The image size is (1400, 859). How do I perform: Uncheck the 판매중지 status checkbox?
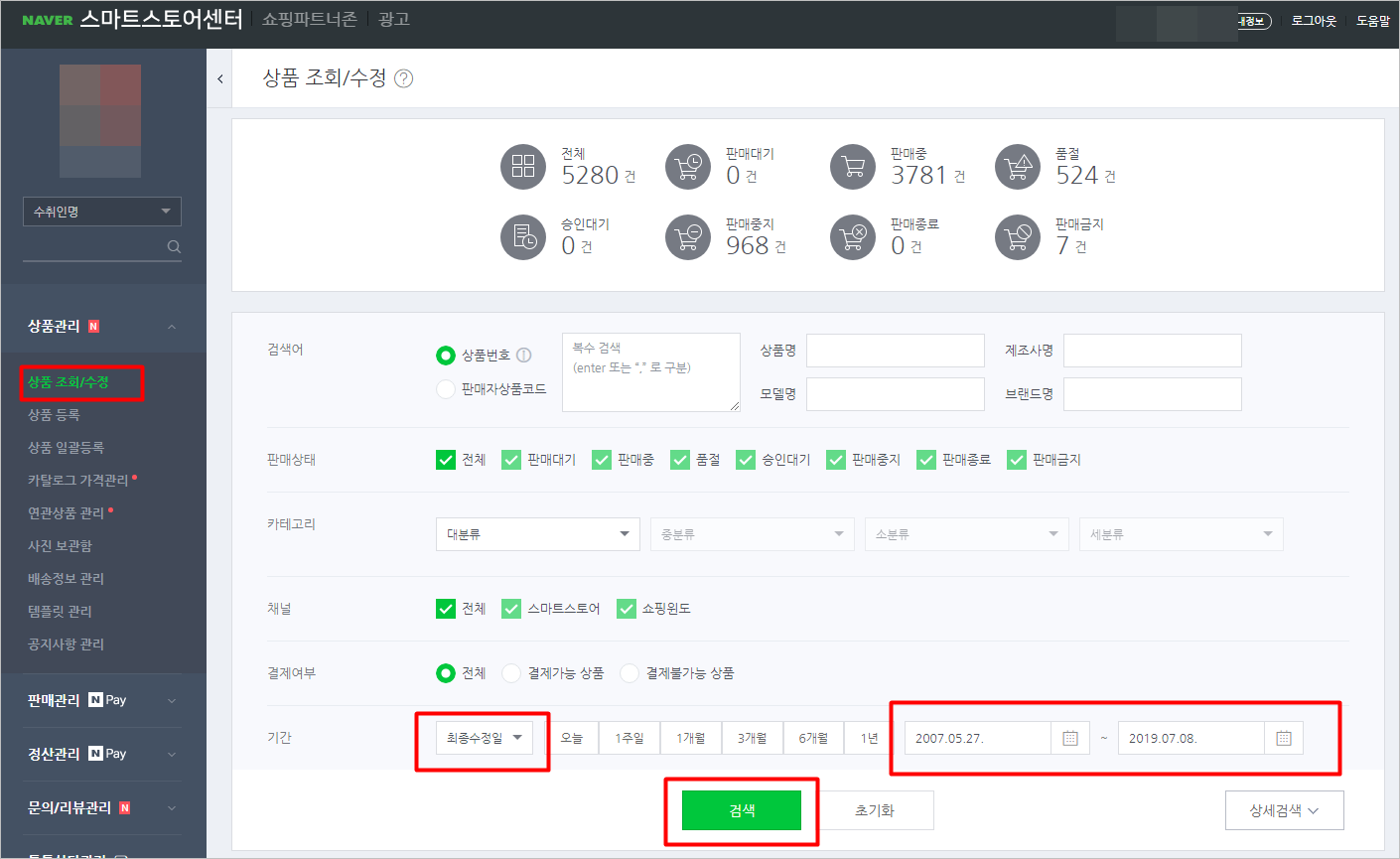click(836, 460)
